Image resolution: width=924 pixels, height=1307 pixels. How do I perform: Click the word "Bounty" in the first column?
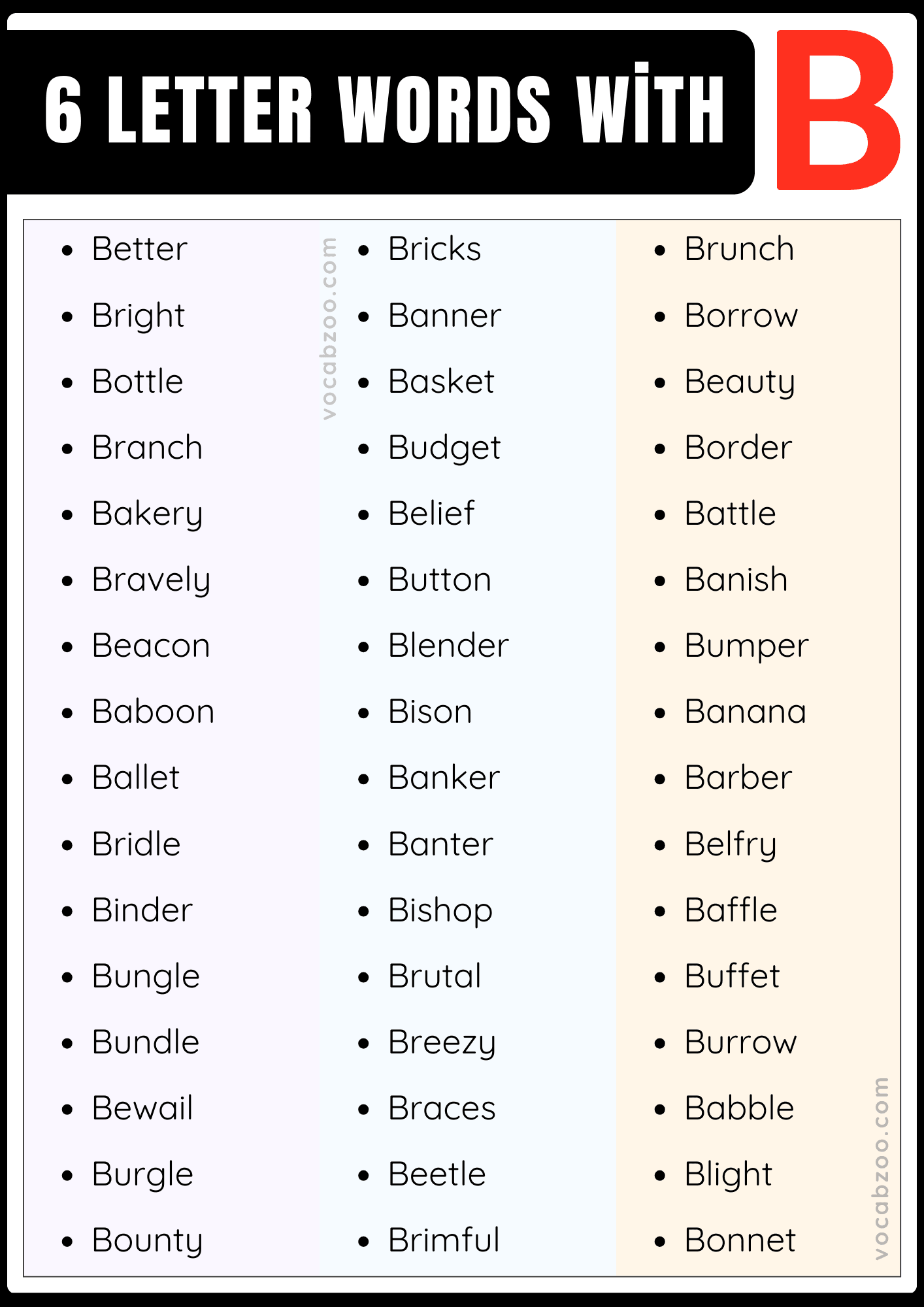pyautogui.click(x=147, y=1240)
